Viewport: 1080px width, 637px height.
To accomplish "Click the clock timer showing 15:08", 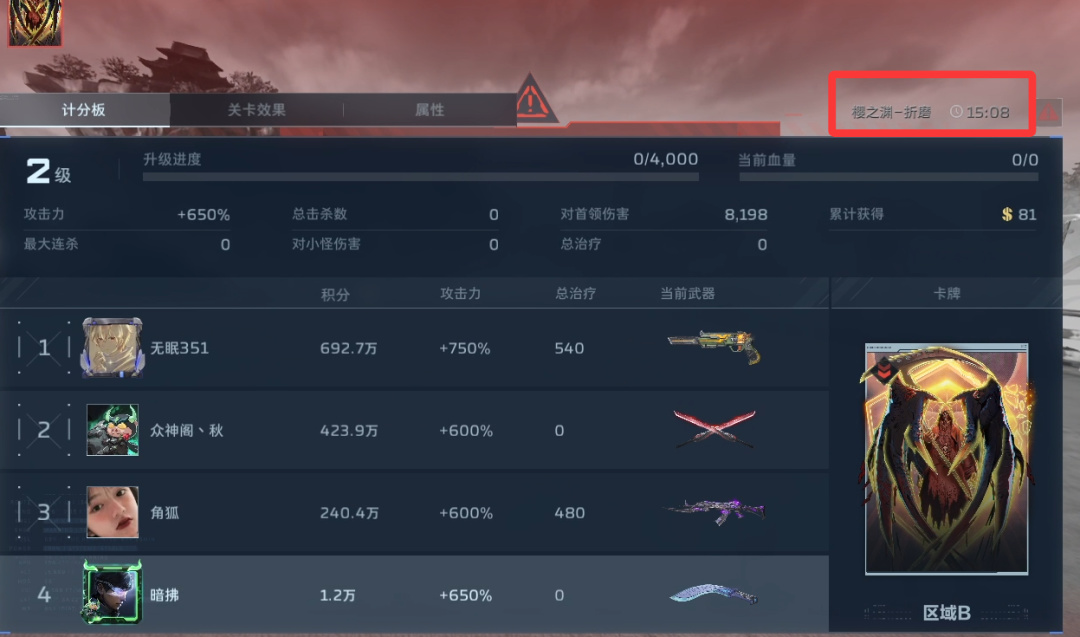I will pyautogui.click(x=979, y=112).
